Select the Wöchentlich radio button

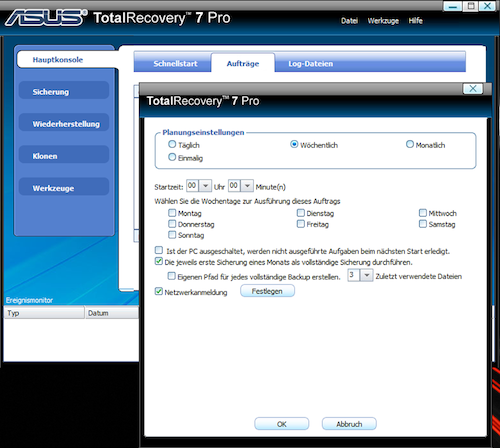tap(294, 144)
